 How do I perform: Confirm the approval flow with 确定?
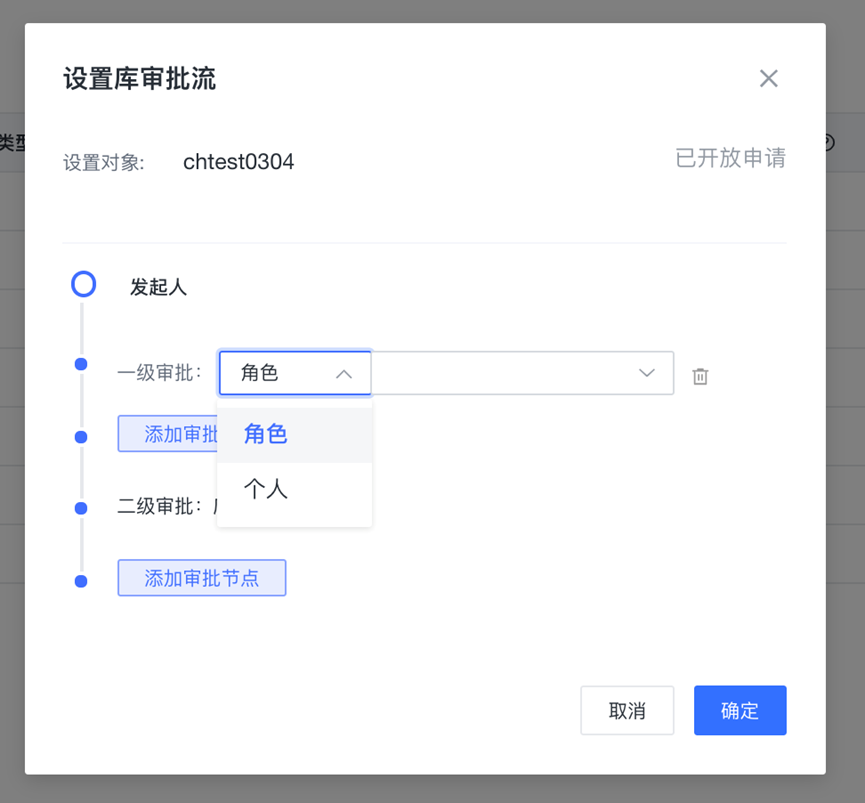point(740,710)
